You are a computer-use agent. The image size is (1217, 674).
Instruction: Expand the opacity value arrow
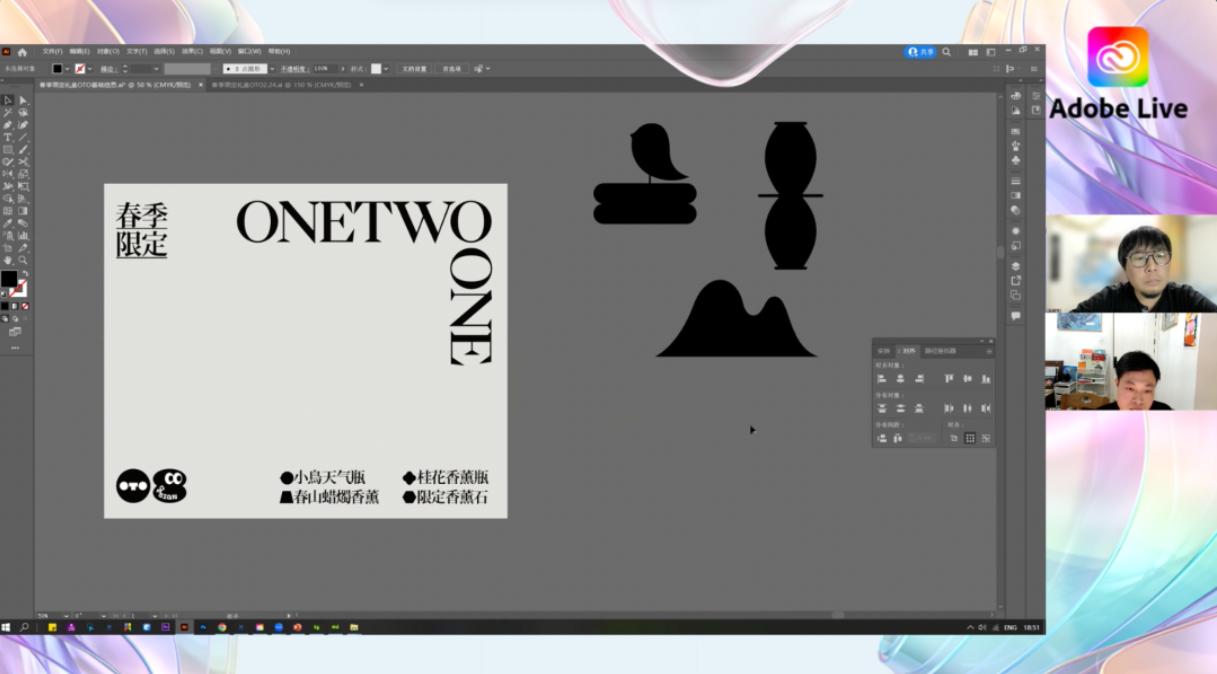click(x=342, y=69)
